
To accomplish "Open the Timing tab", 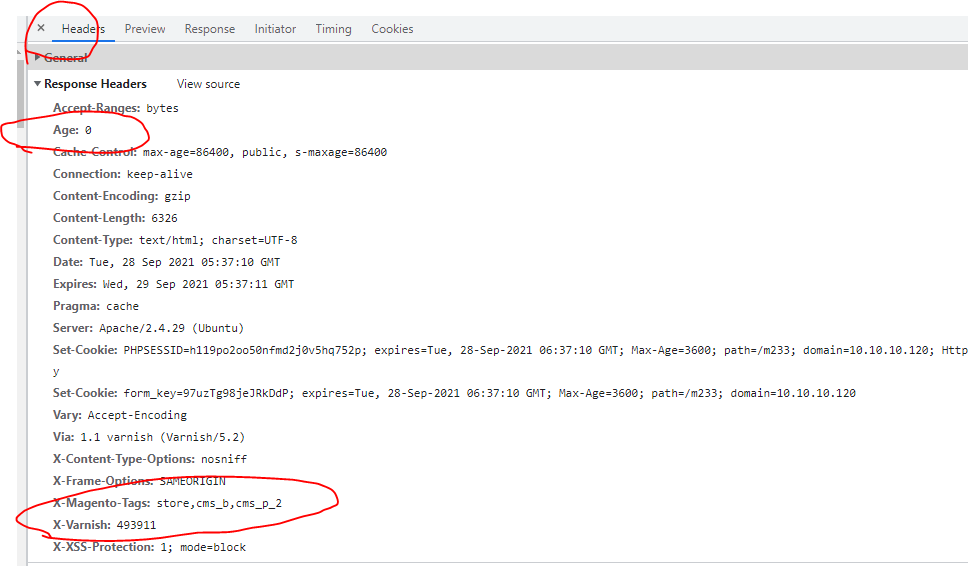I will click(x=333, y=29).
